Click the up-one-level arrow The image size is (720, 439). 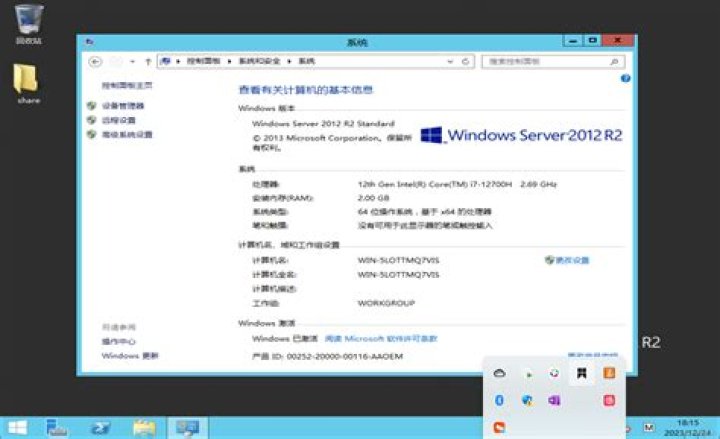(x=148, y=62)
